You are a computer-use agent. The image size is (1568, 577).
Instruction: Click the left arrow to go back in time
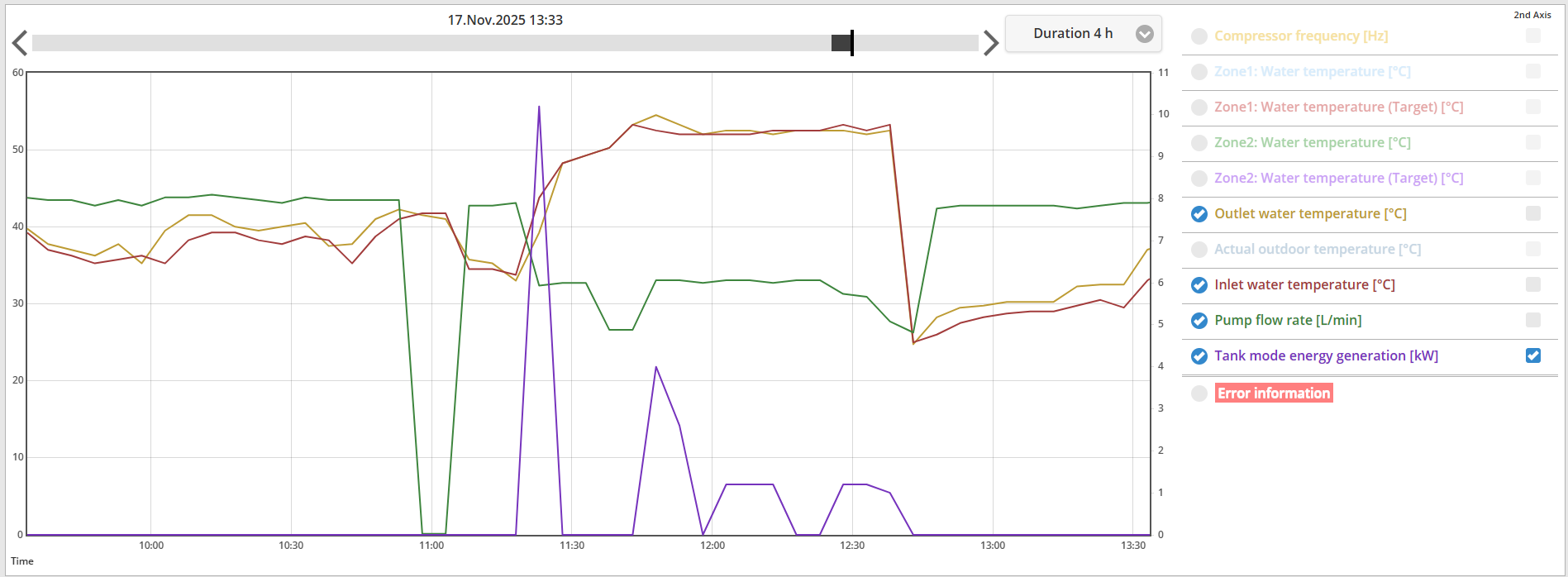coord(20,43)
